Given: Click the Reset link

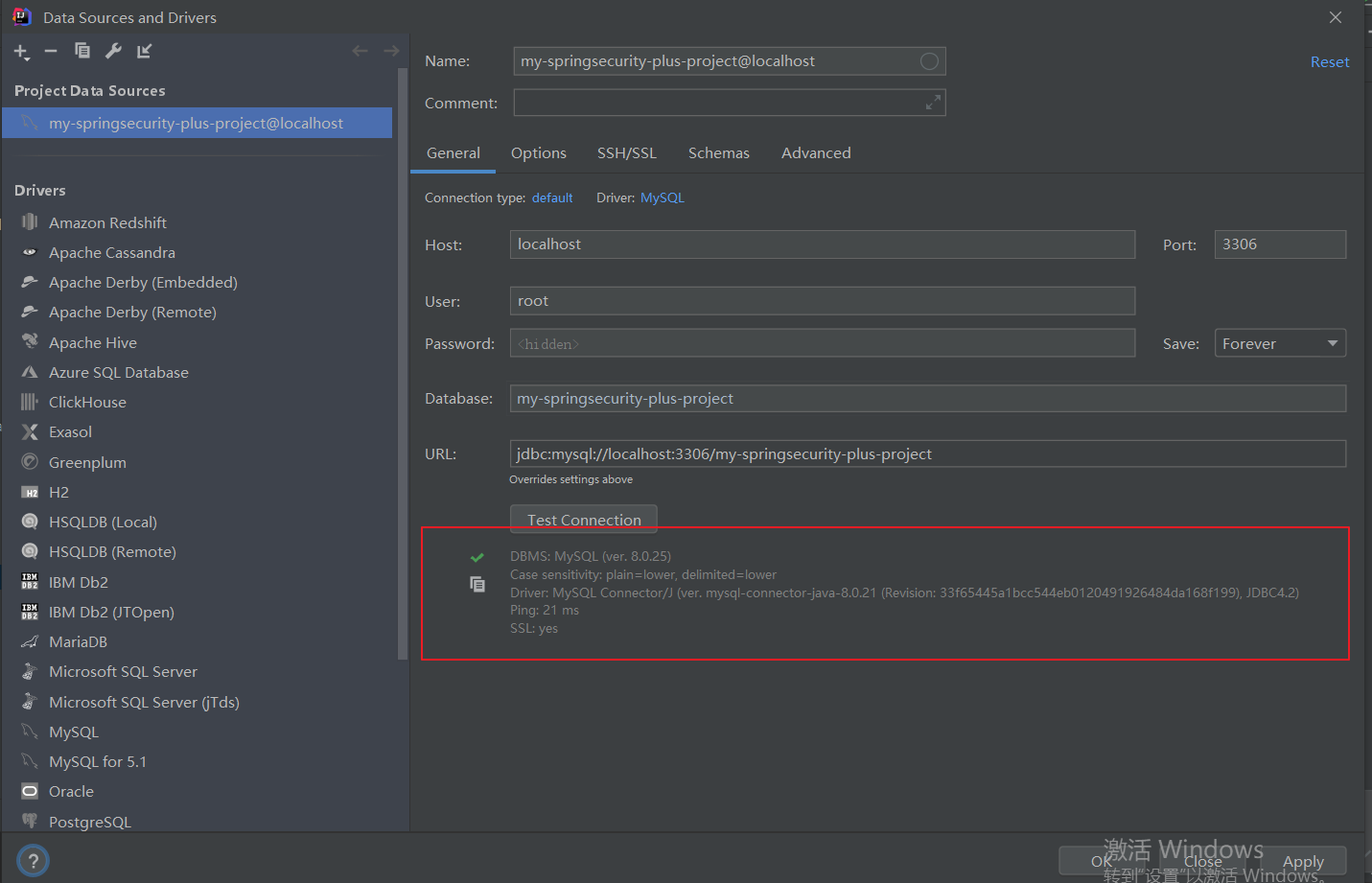Looking at the screenshot, I should (1330, 61).
